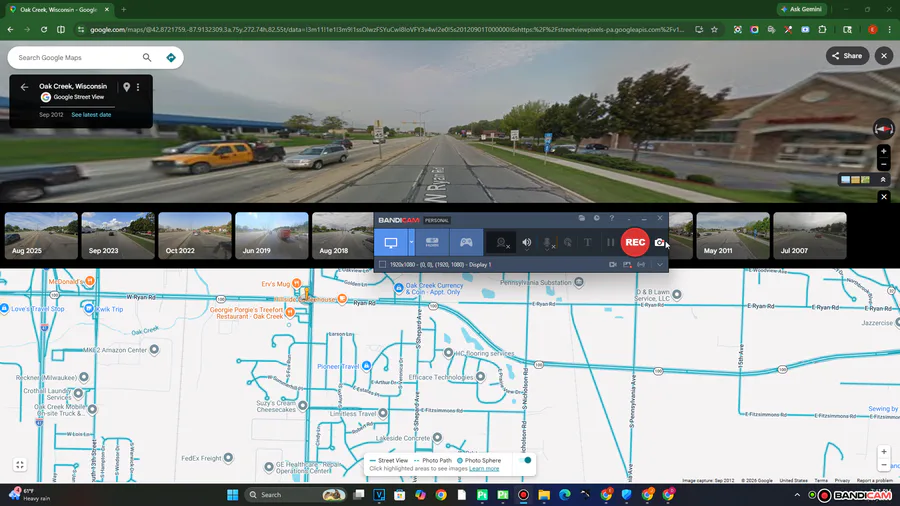The width and height of the screenshot is (900, 506).
Task: Open Windows Start menu
Action: (232, 495)
